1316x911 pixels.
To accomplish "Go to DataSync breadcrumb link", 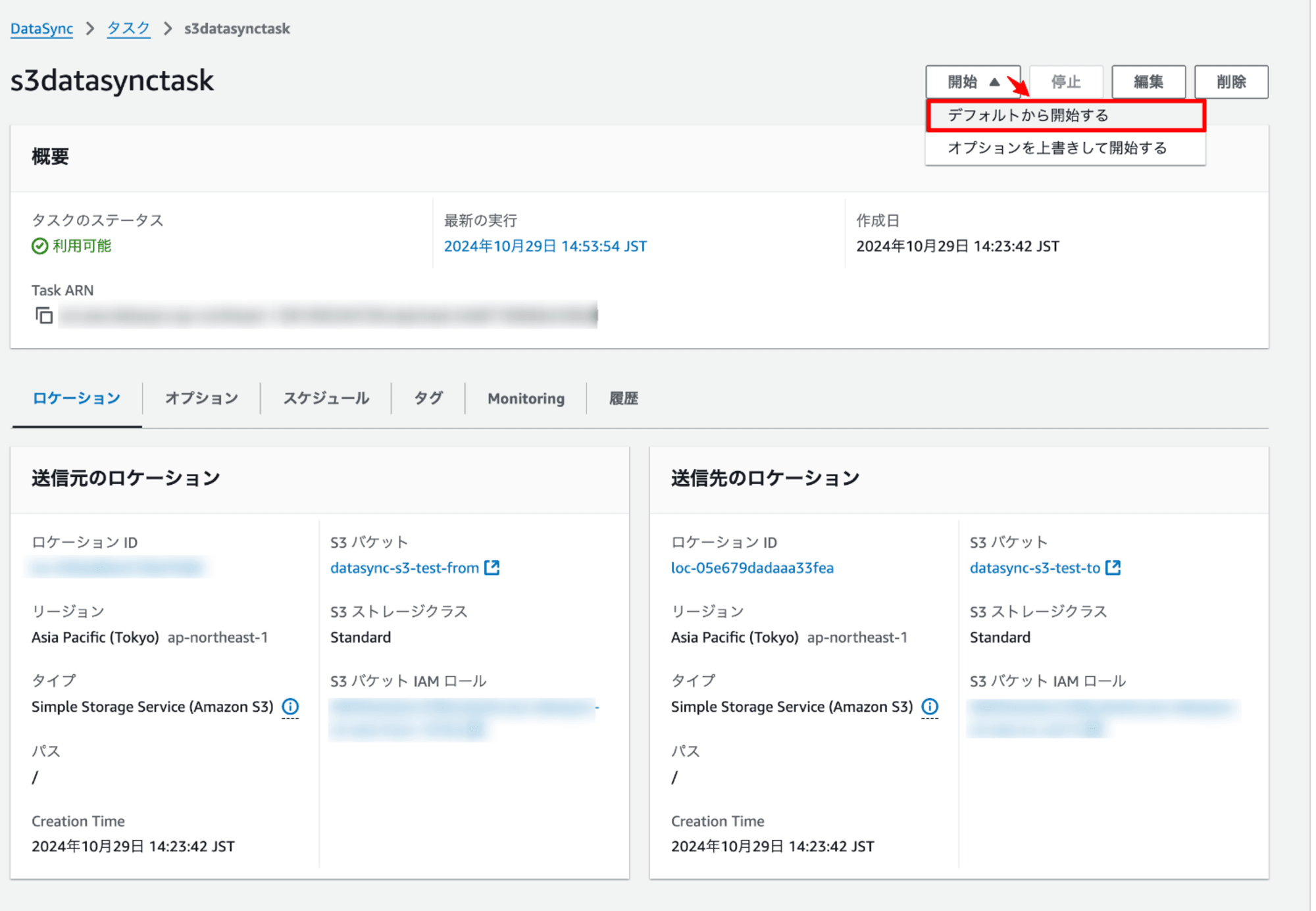I will point(41,29).
